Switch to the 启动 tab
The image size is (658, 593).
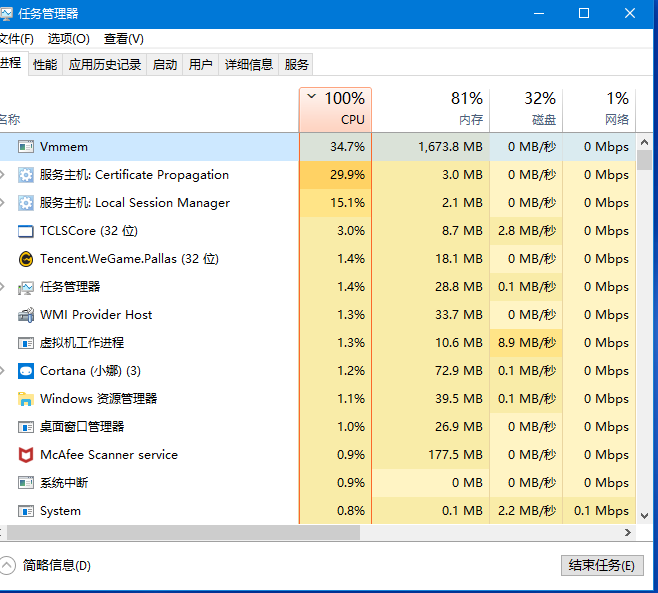point(164,65)
